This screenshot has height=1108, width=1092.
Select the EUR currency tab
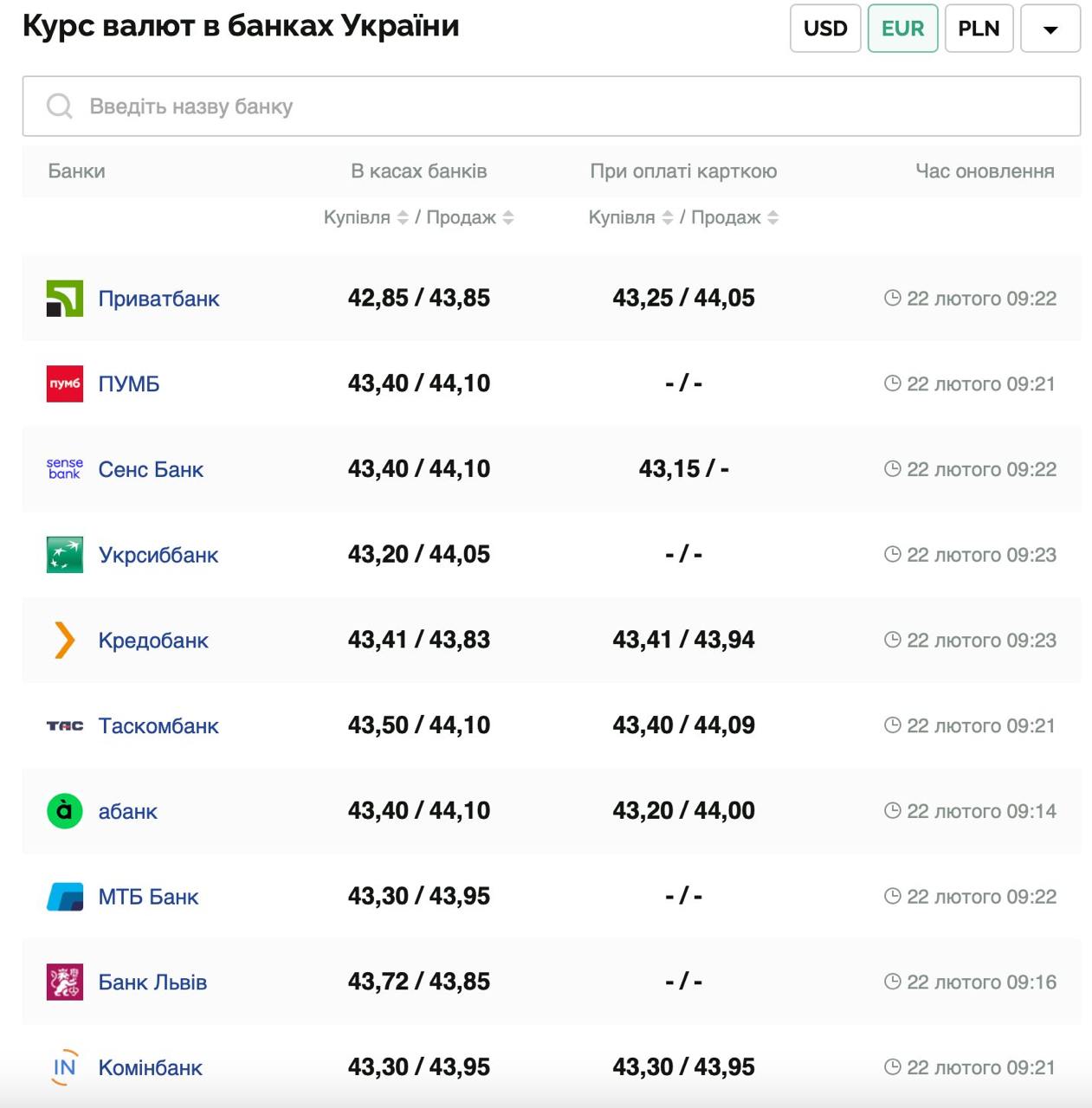point(902,29)
